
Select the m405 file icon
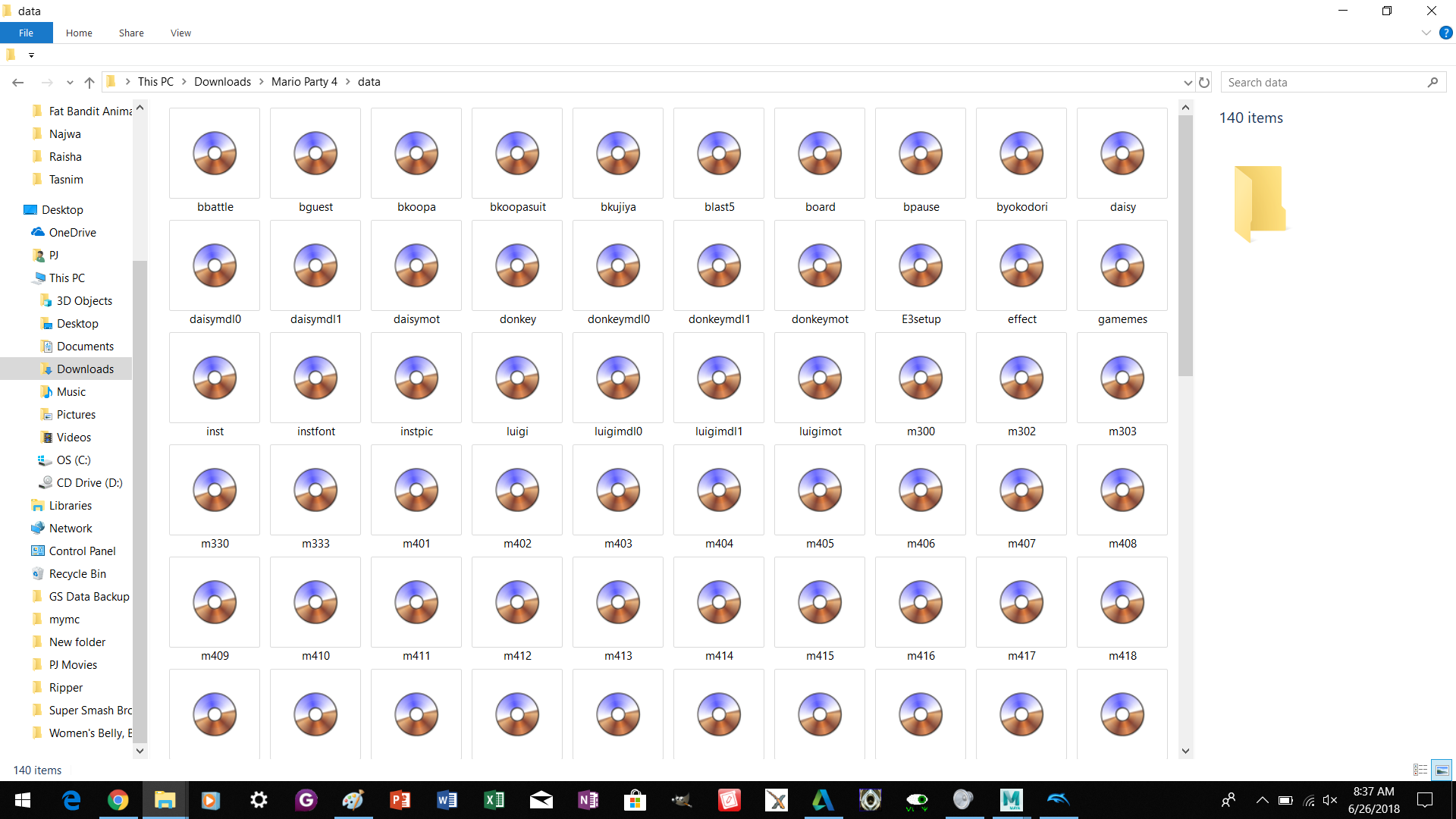[820, 491]
